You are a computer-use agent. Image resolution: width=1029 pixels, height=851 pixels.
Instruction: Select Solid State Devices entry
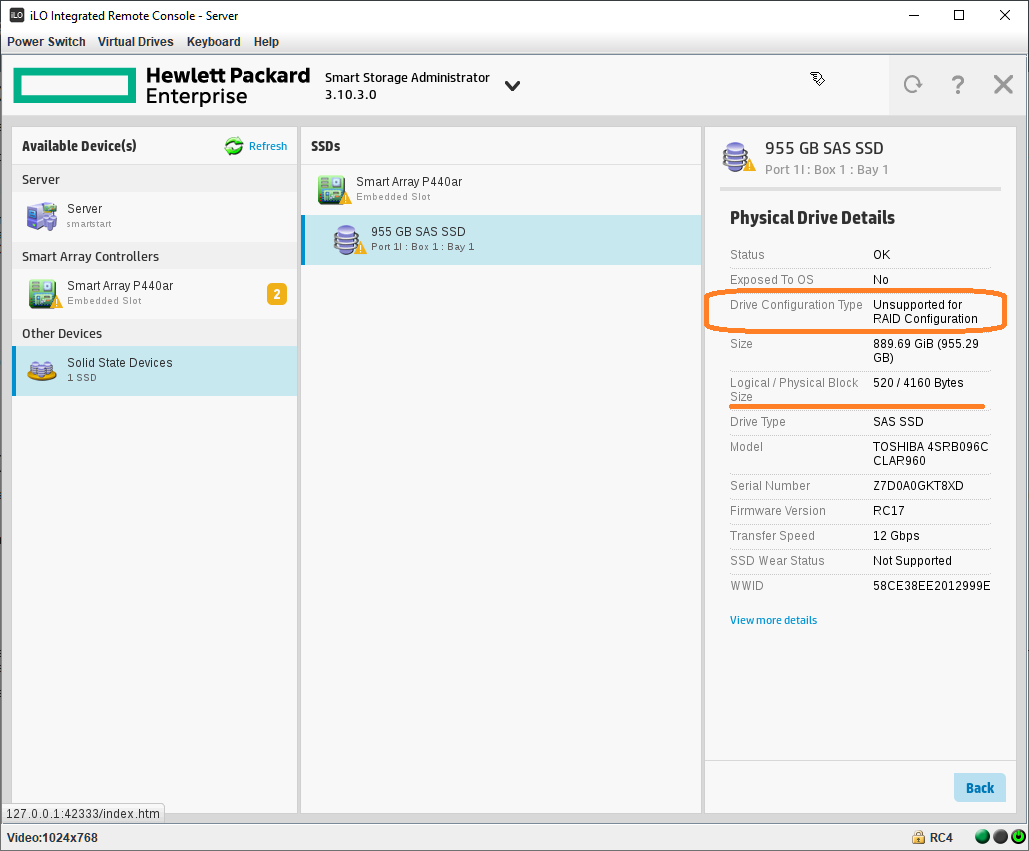click(155, 371)
